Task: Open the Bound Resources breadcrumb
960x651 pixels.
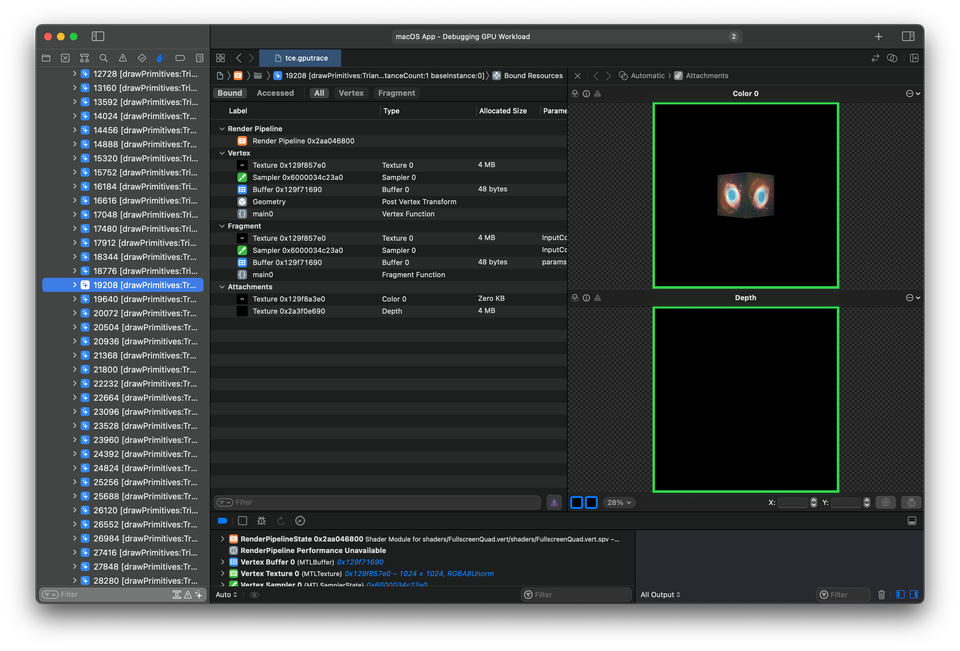Action: [x=527, y=76]
